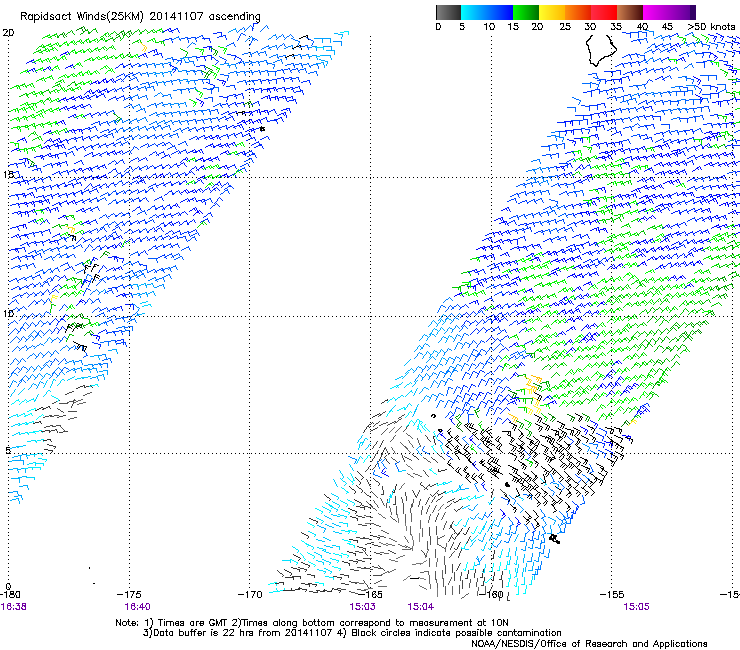This screenshot has width=740, height=650.
Task: Click the purple time stamp '15:05'
Action: click(x=636, y=607)
